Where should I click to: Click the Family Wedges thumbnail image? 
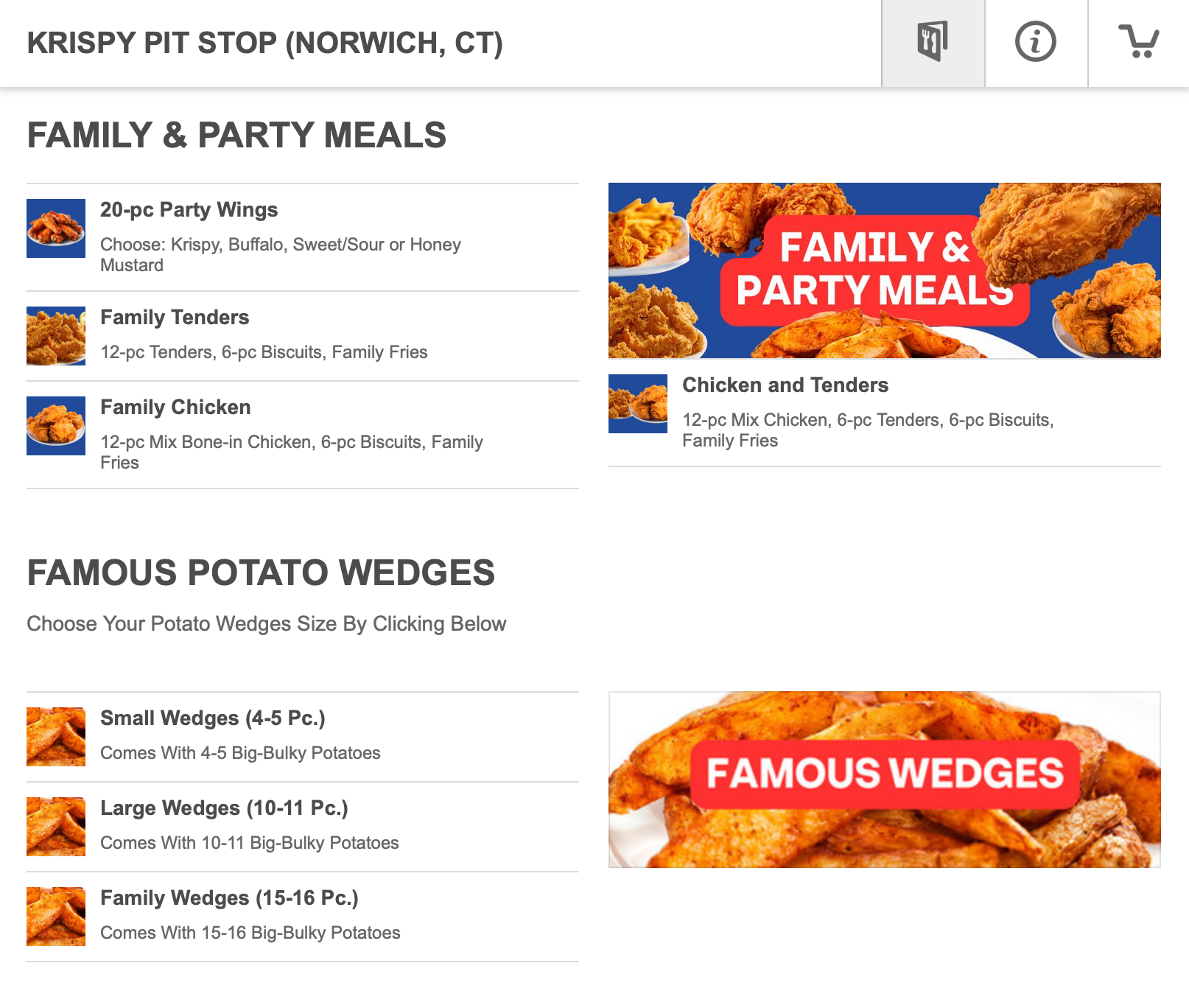[56, 917]
